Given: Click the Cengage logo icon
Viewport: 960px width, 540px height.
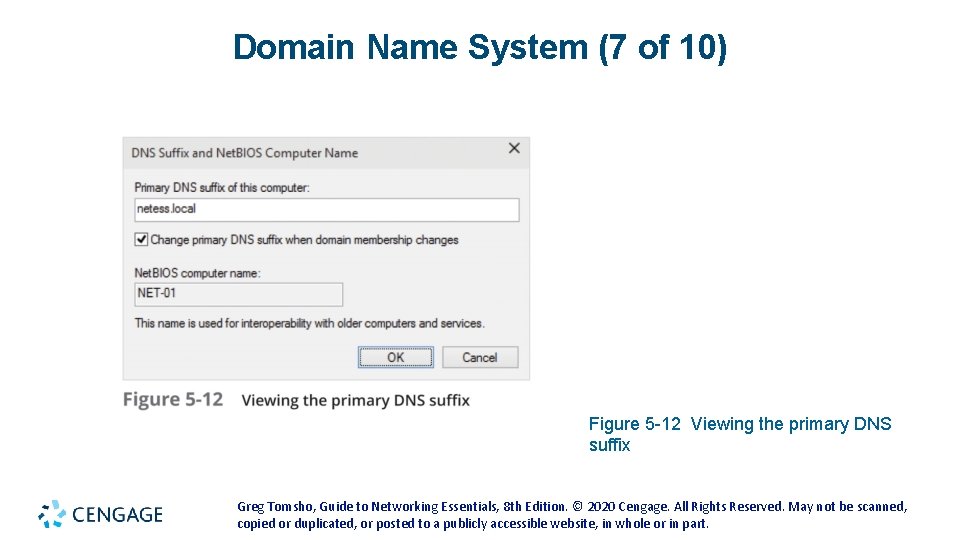Looking at the screenshot, I should tap(52, 514).
